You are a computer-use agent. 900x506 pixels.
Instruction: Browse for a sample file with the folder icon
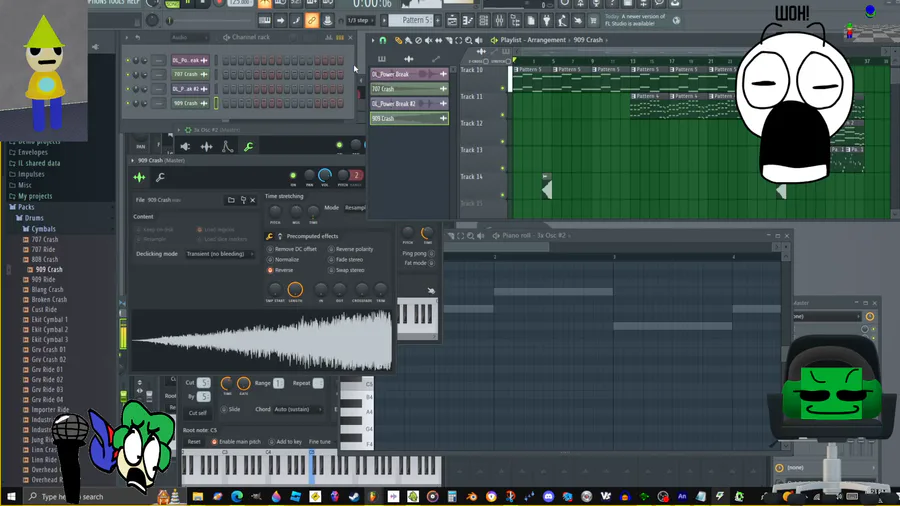231,200
